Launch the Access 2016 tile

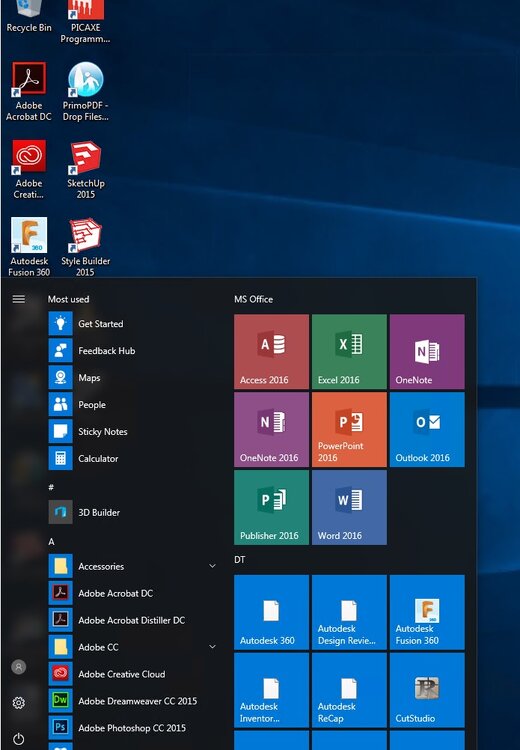pos(271,352)
